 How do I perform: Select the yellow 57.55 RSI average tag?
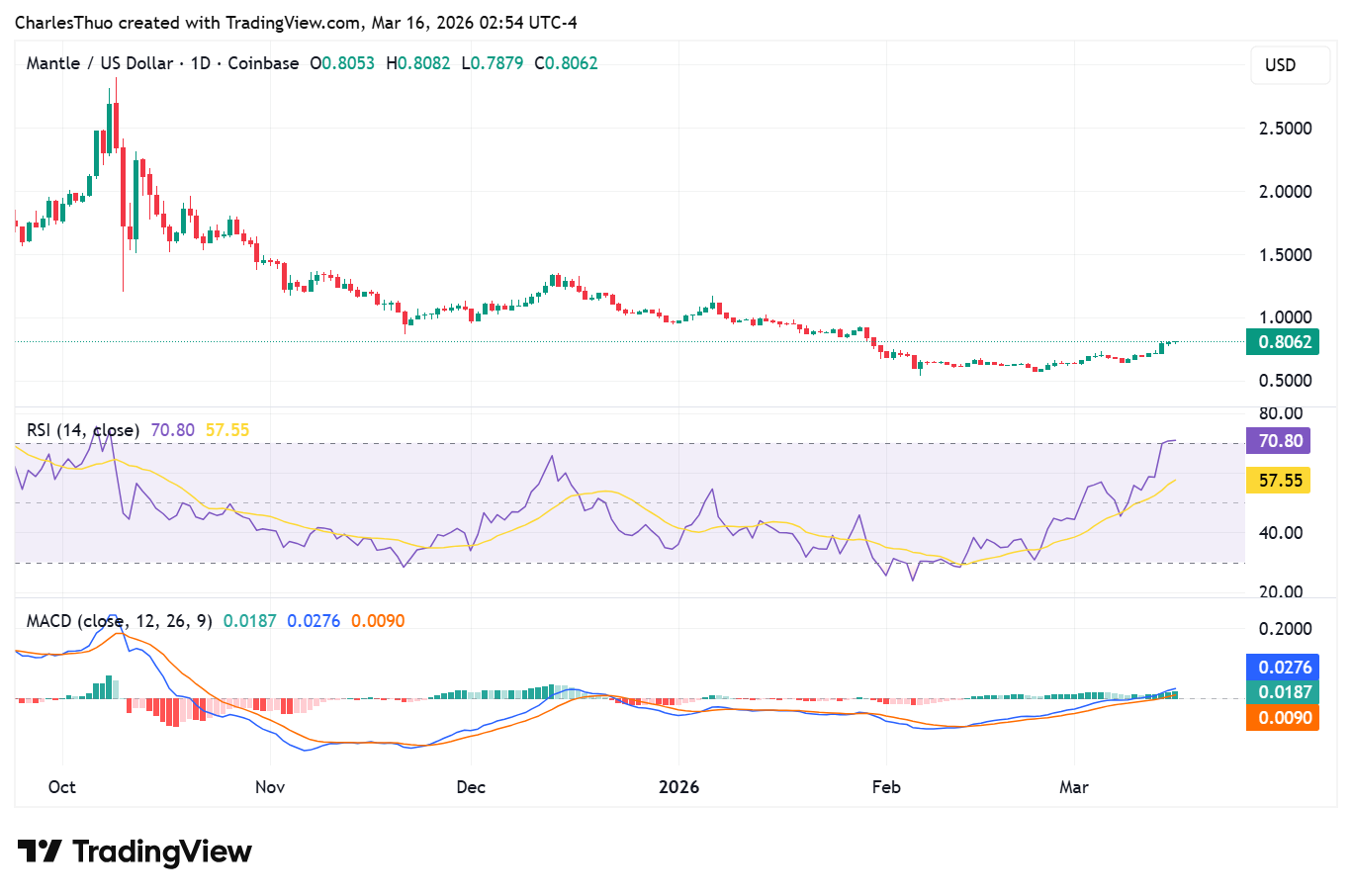point(1280,481)
